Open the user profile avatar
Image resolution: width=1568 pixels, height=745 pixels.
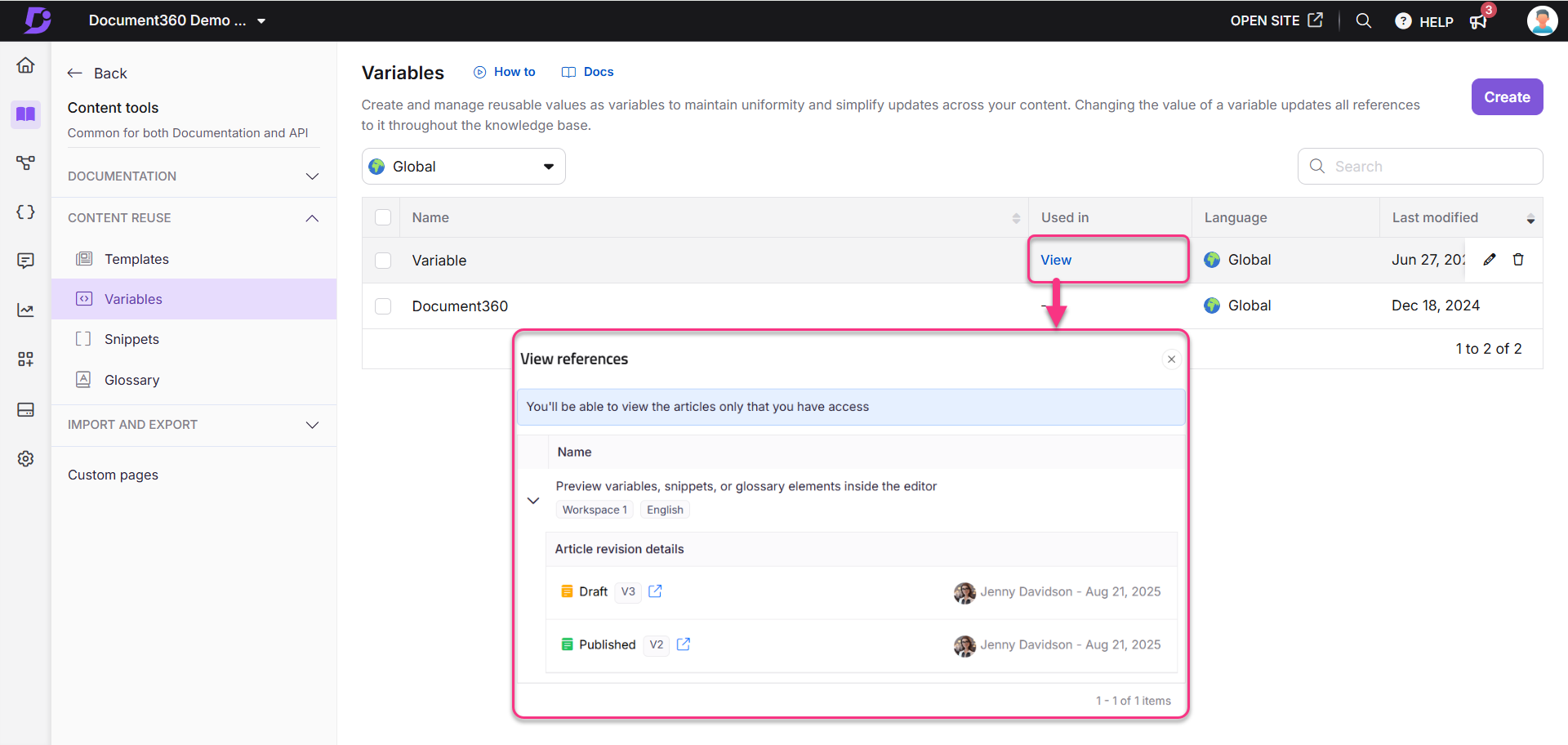(1542, 20)
